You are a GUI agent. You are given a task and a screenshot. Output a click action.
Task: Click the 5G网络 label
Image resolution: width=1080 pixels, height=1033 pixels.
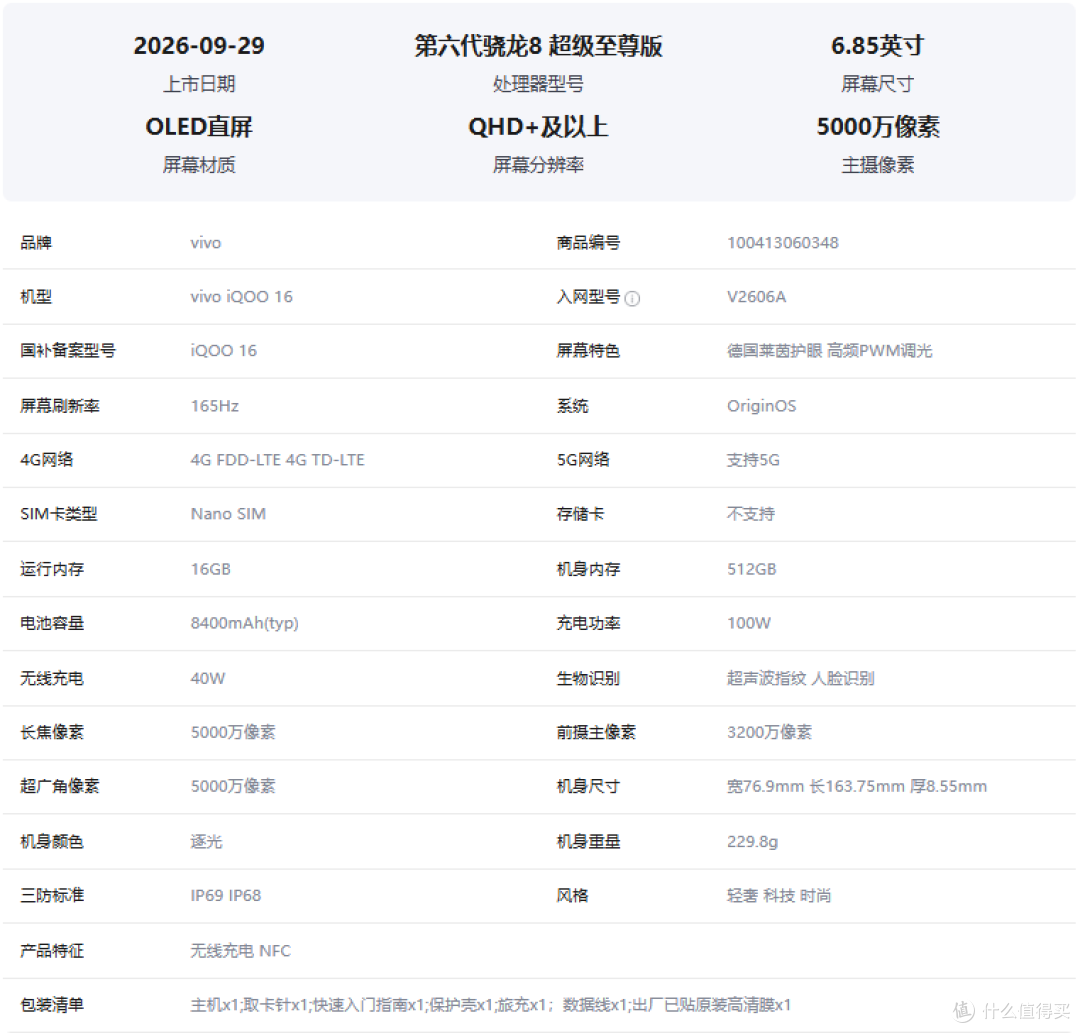(583, 459)
